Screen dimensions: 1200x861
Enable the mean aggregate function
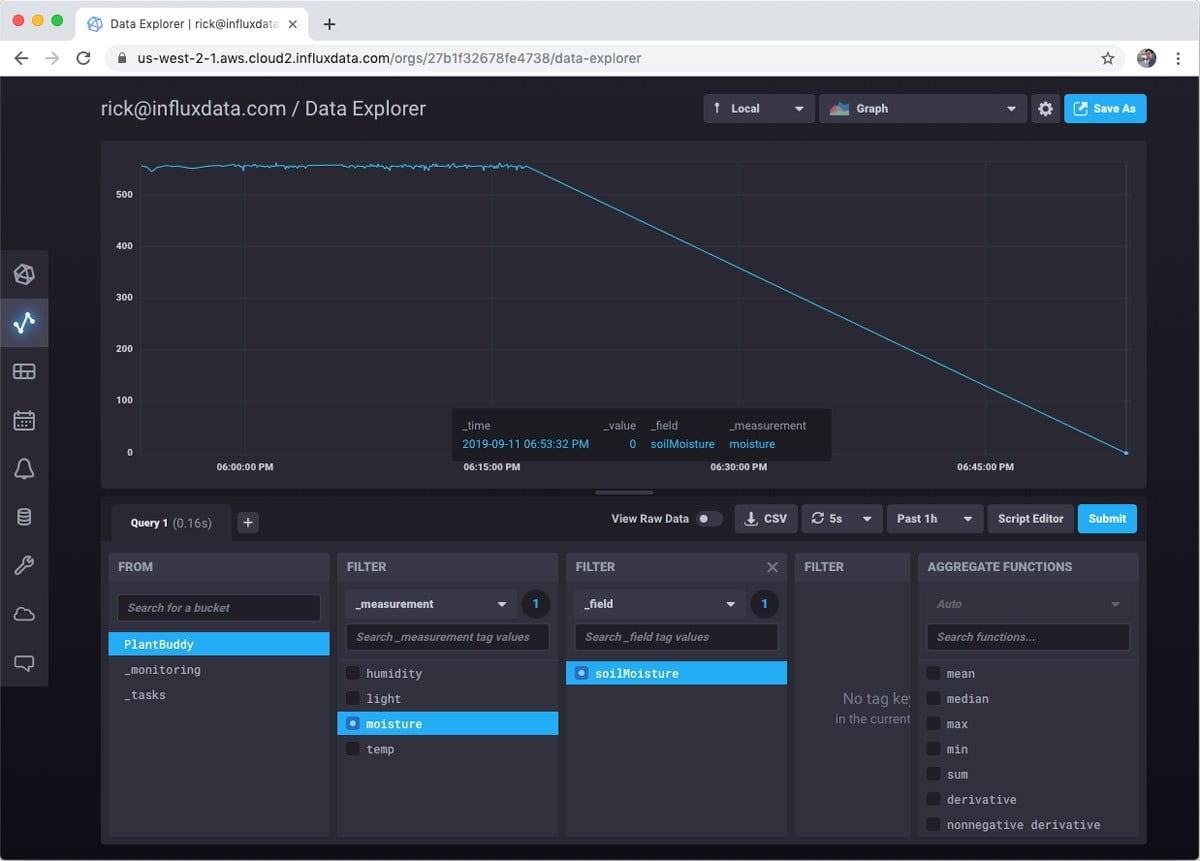click(x=934, y=673)
